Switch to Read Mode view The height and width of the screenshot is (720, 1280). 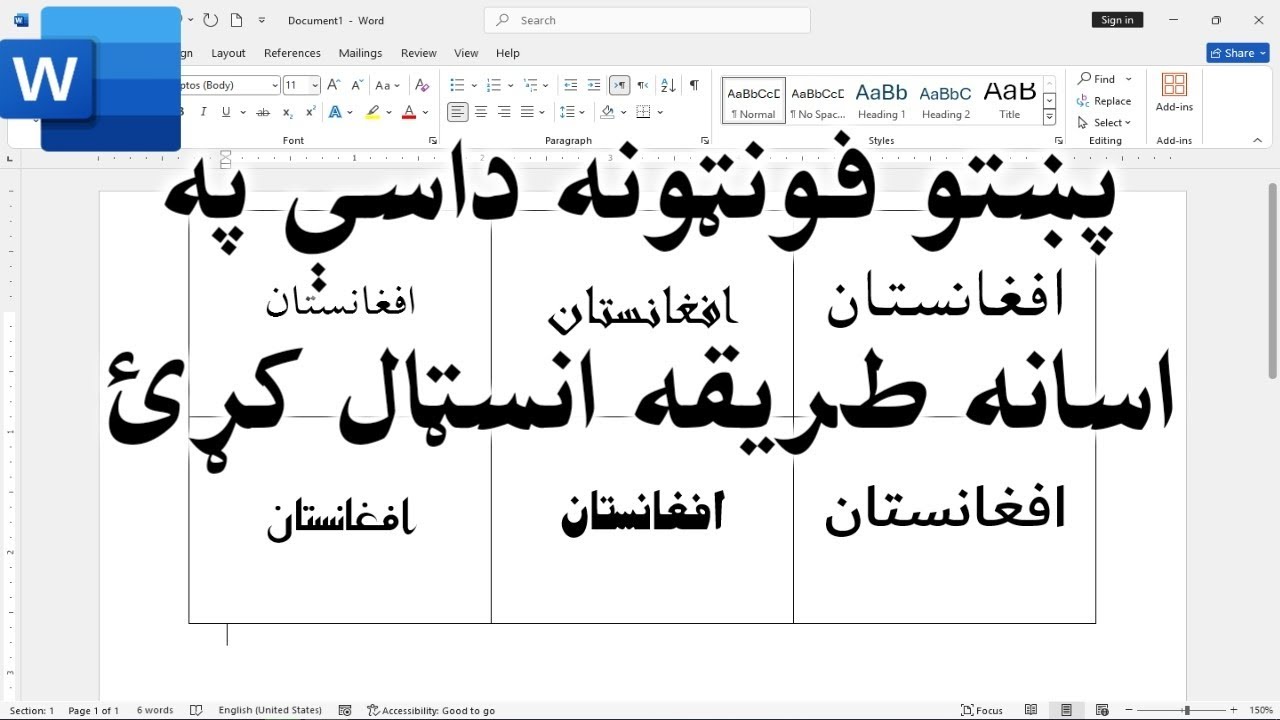[1031, 710]
